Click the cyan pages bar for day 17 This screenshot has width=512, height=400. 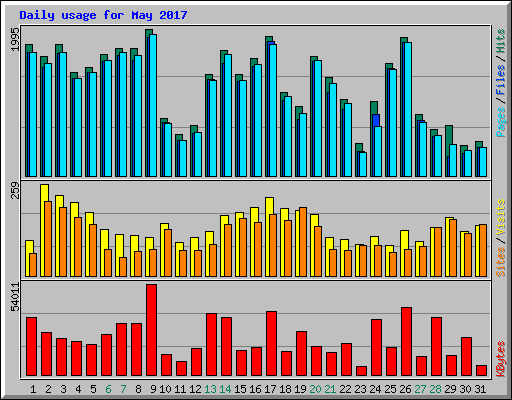point(273,110)
